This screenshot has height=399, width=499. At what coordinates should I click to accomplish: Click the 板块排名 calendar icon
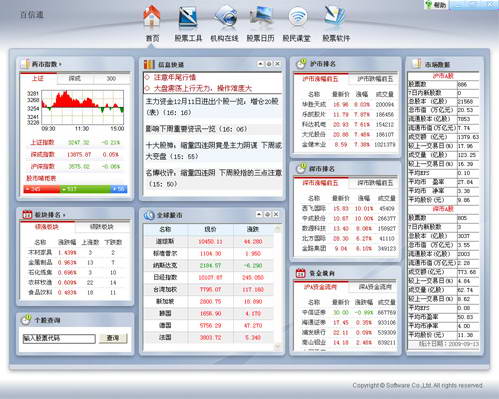27,214
